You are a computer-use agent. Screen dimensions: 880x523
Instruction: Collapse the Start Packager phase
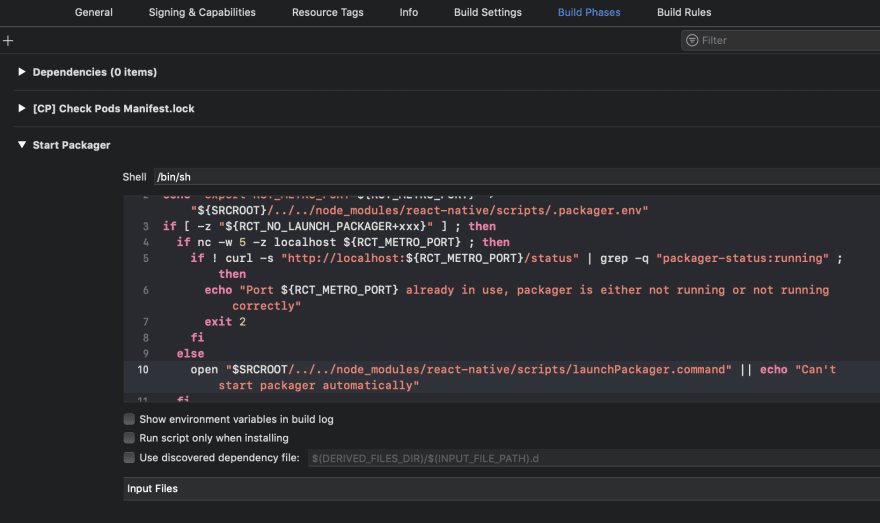[21, 145]
